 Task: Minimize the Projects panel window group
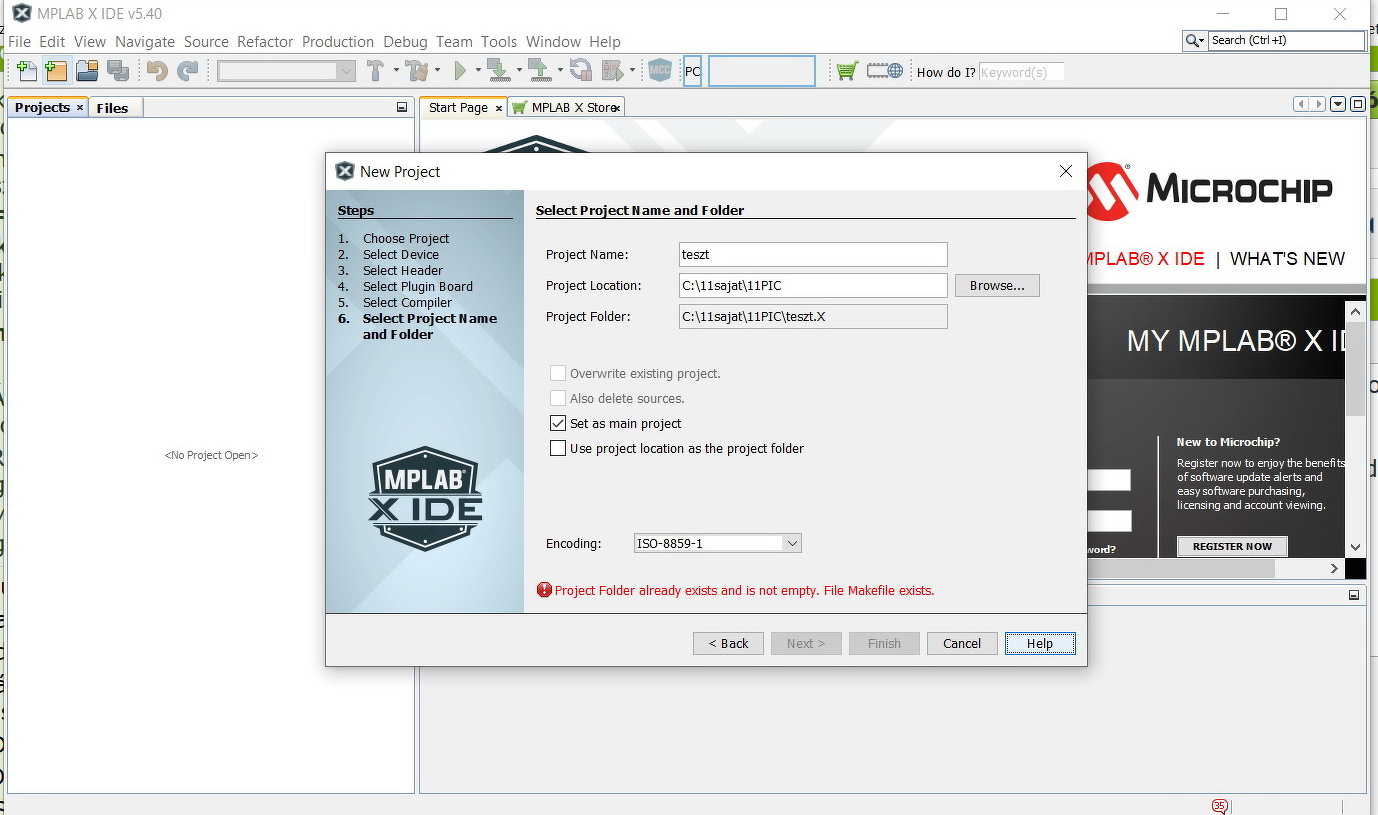402,107
